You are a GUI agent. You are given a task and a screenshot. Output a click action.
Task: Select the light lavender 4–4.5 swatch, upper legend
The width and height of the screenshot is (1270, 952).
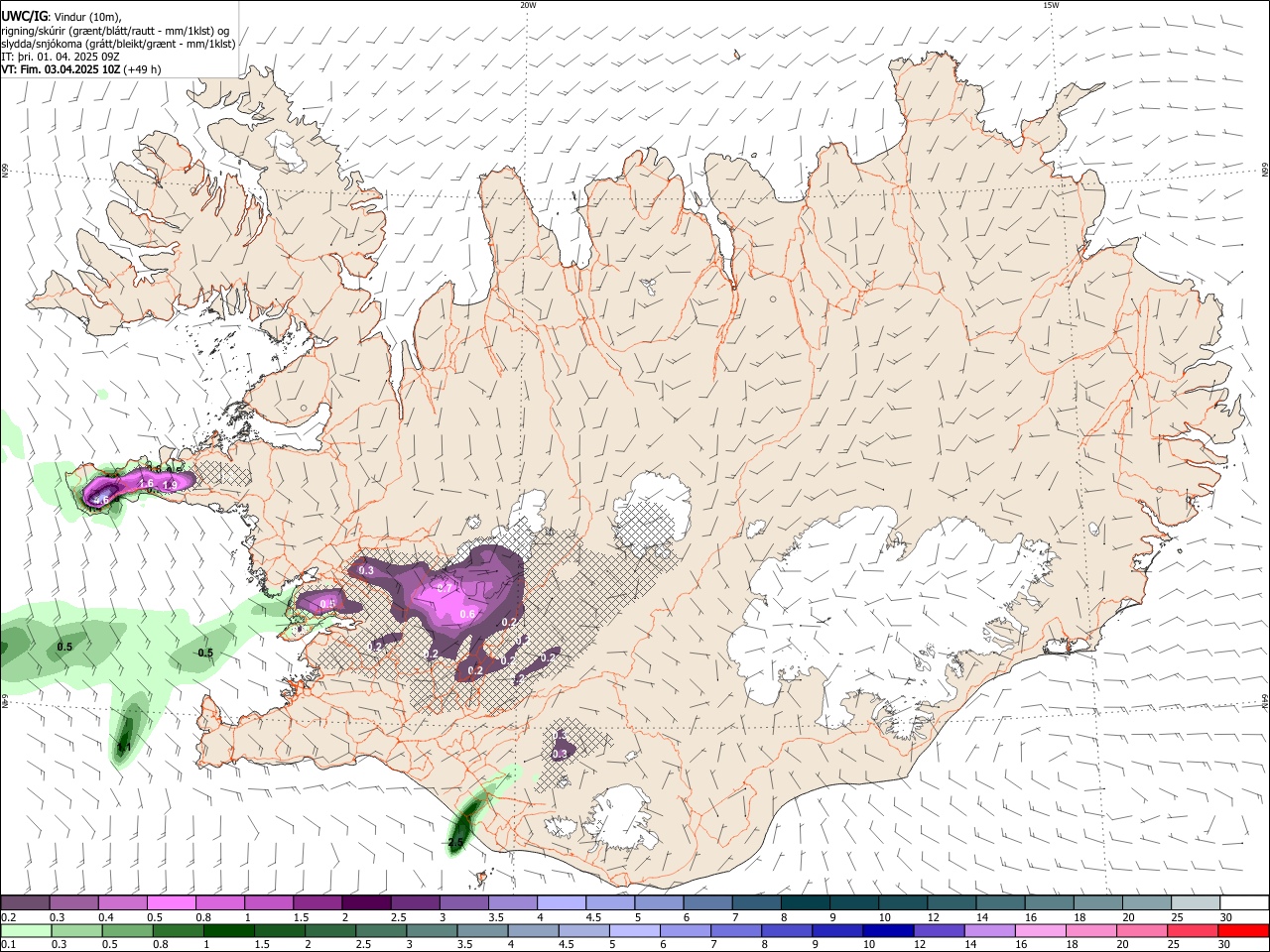(562, 901)
